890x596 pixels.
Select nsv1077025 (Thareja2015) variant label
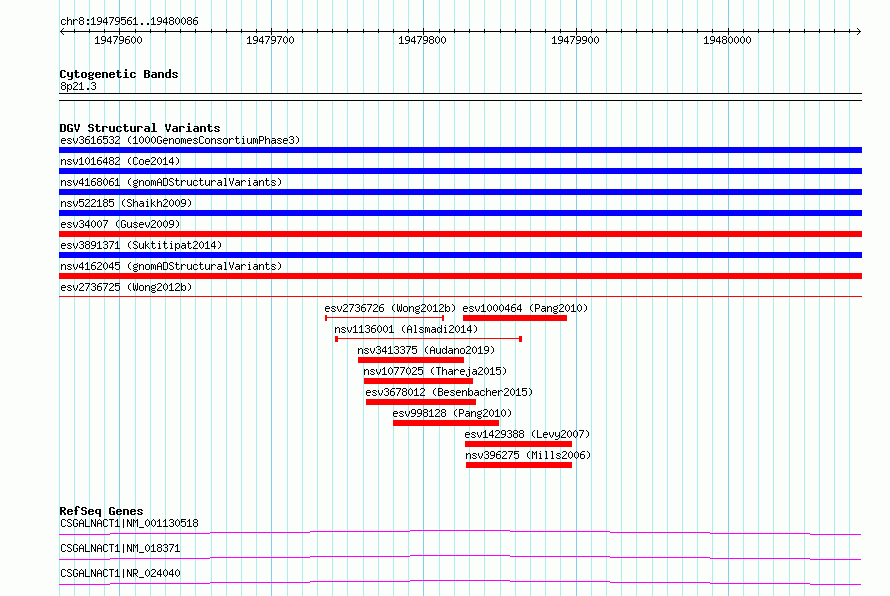point(435,371)
